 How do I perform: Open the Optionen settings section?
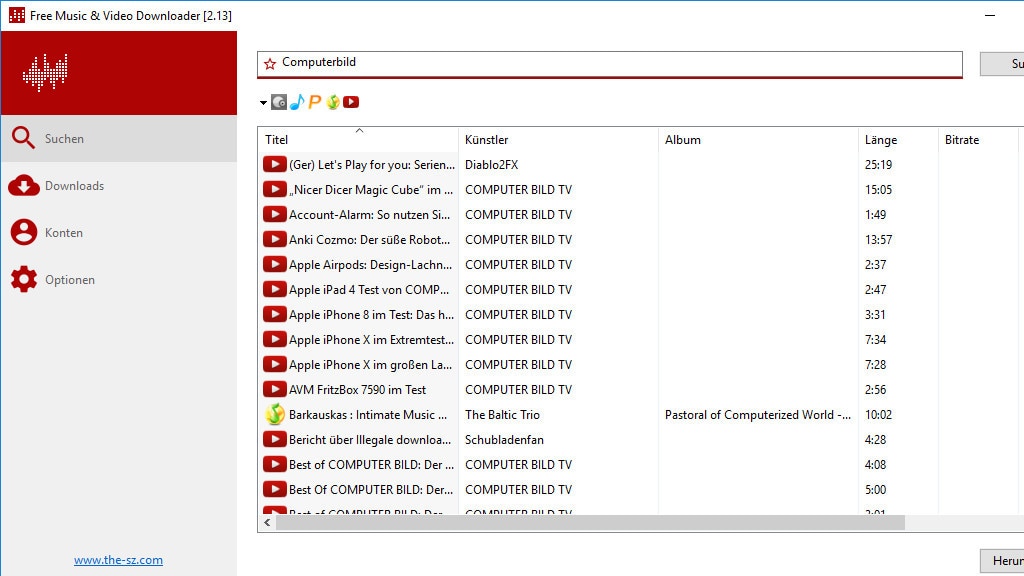click(x=119, y=280)
